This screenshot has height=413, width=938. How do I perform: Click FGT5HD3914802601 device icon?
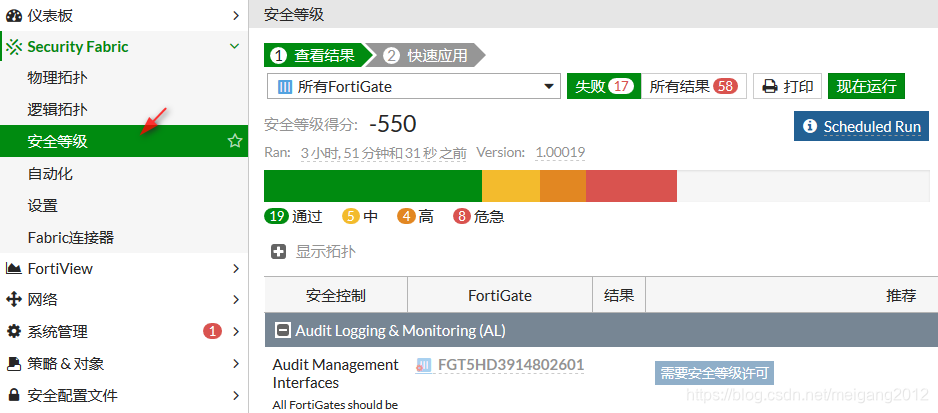tap(424, 365)
